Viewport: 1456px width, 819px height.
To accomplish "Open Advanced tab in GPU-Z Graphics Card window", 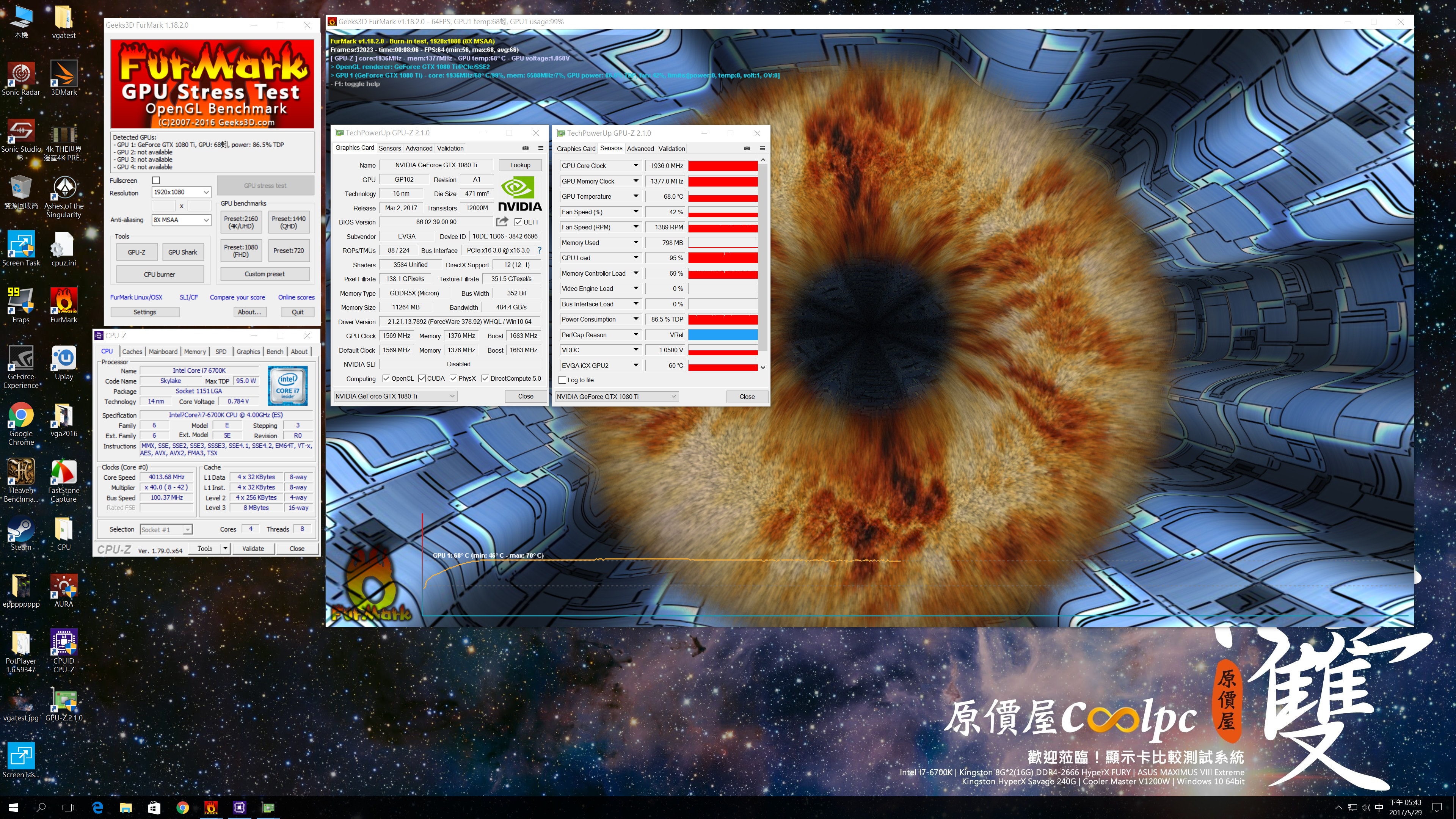I will pos(419,148).
